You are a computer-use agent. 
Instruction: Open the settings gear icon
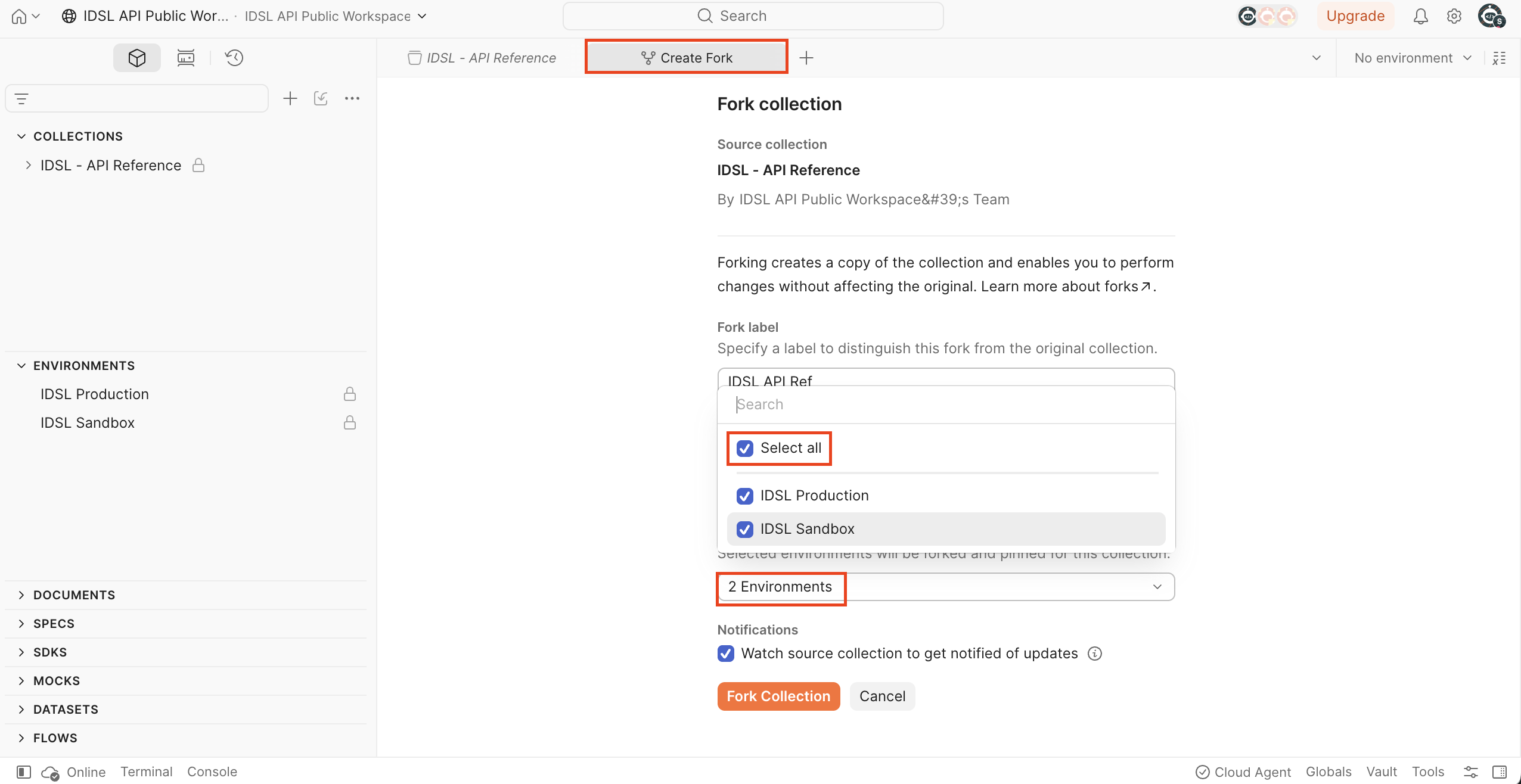1454,16
